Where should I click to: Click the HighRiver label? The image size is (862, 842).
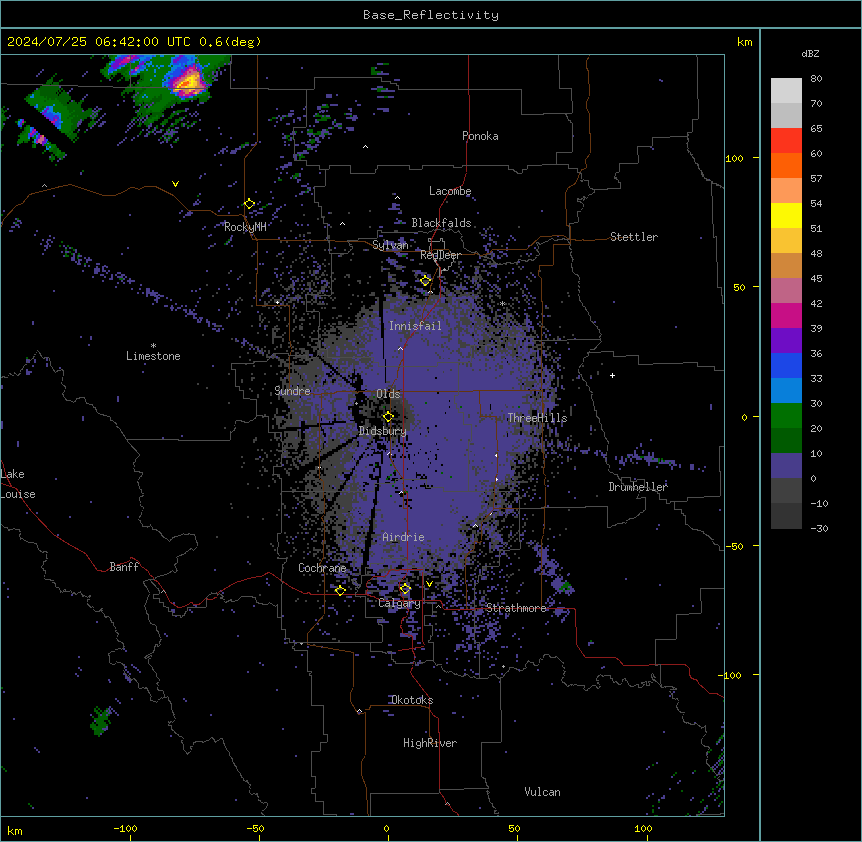pyautogui.click(x=430, y=743)
